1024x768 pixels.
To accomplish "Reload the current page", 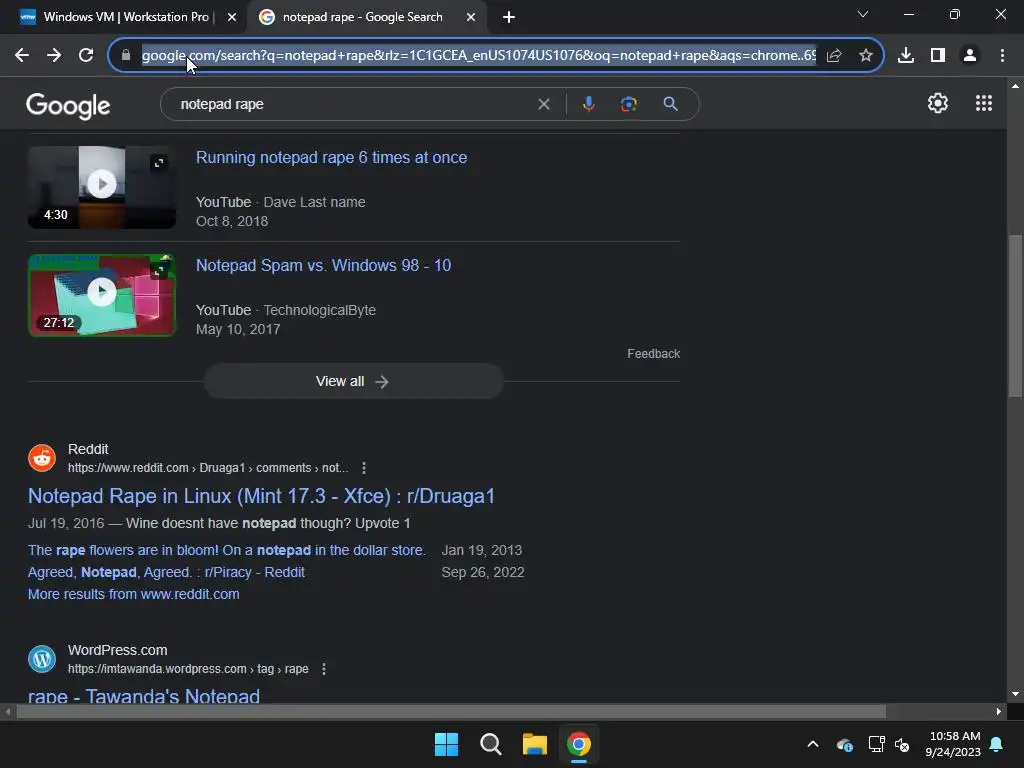I will (86, 56).
